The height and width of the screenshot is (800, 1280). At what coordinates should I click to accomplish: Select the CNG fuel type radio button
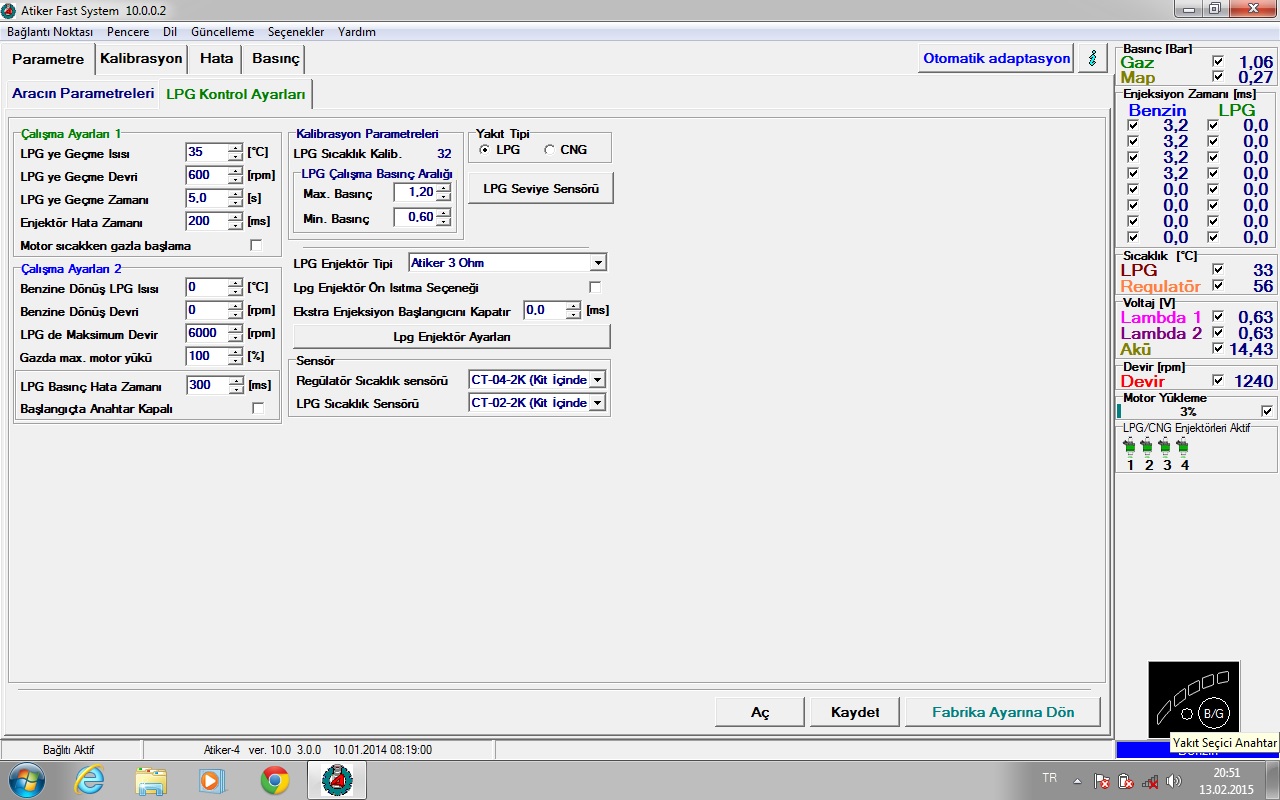549,150
